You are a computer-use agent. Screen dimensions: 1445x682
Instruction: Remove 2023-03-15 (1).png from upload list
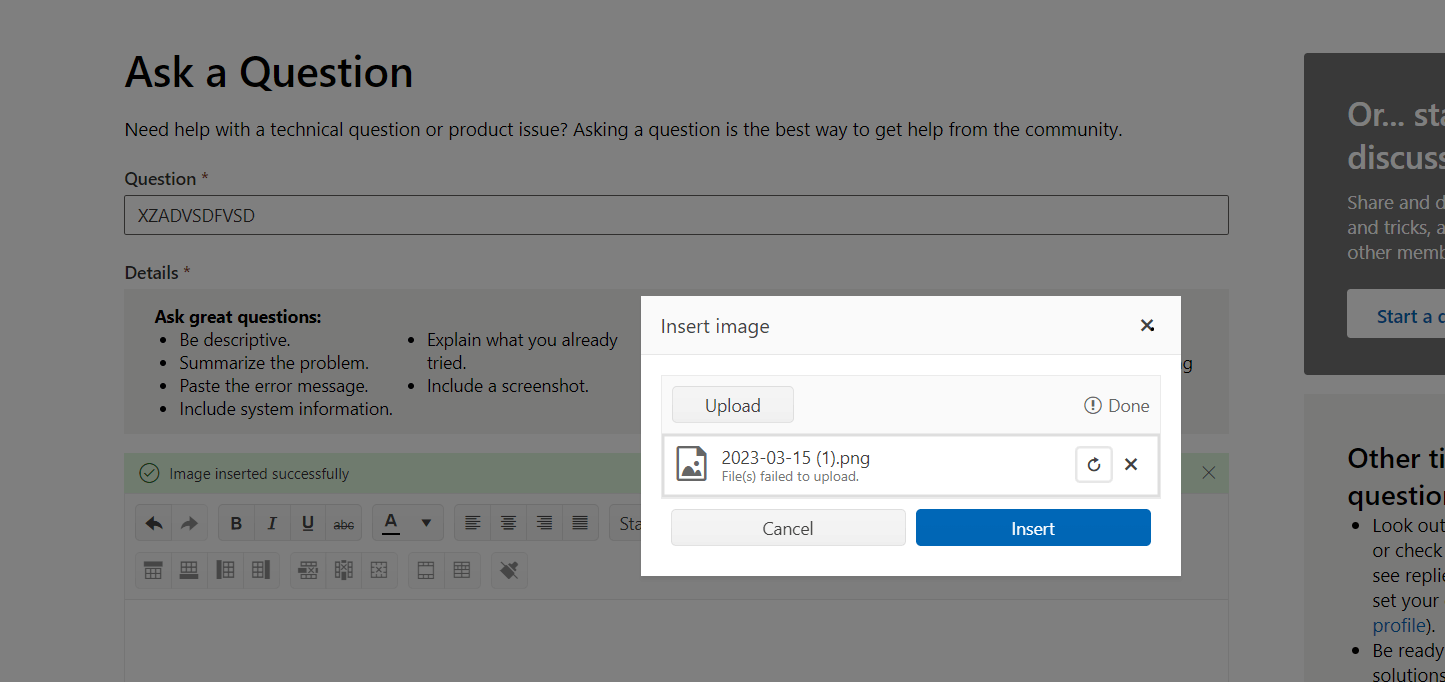(1131, 464)
